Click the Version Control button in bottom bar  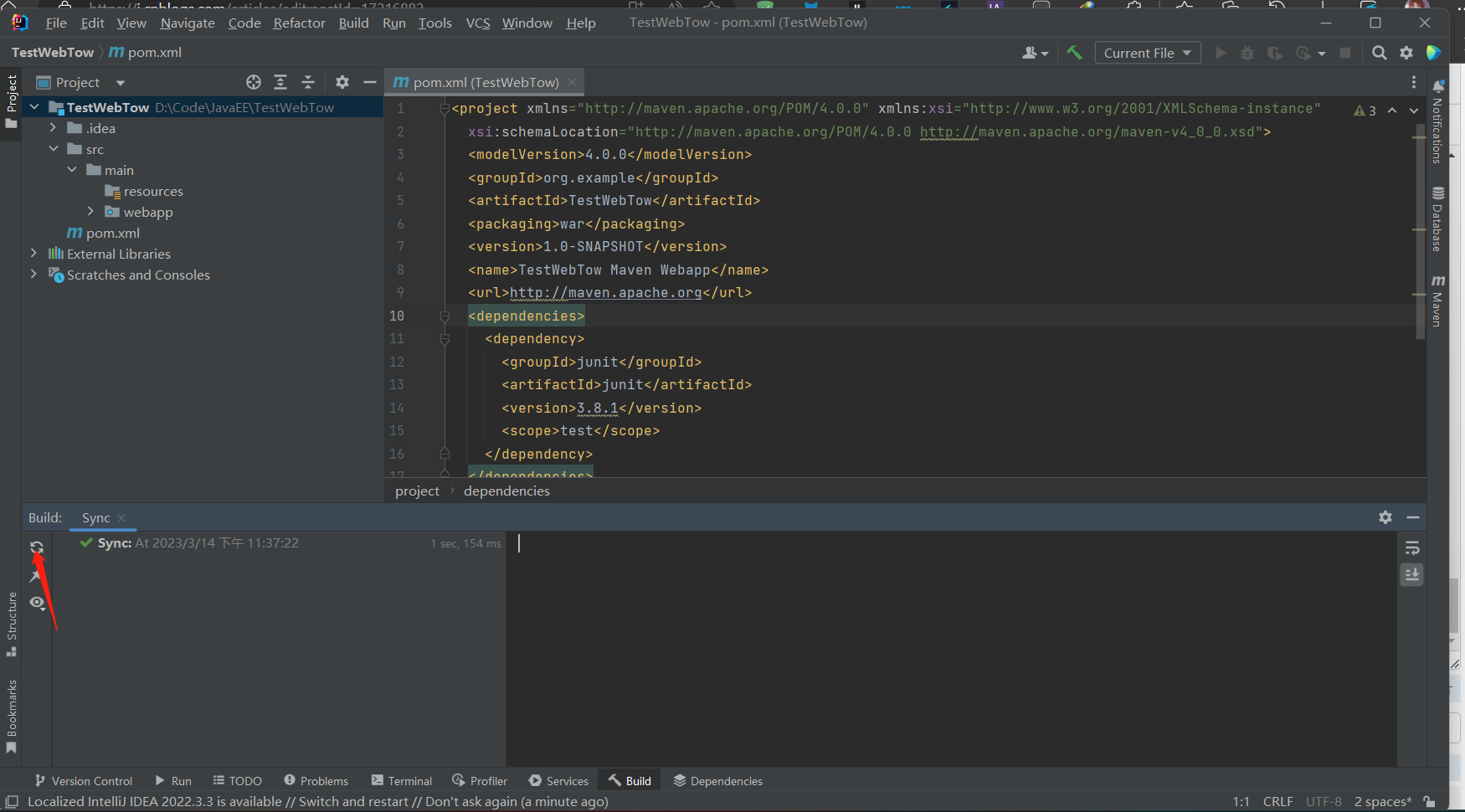tap(84, 781)
